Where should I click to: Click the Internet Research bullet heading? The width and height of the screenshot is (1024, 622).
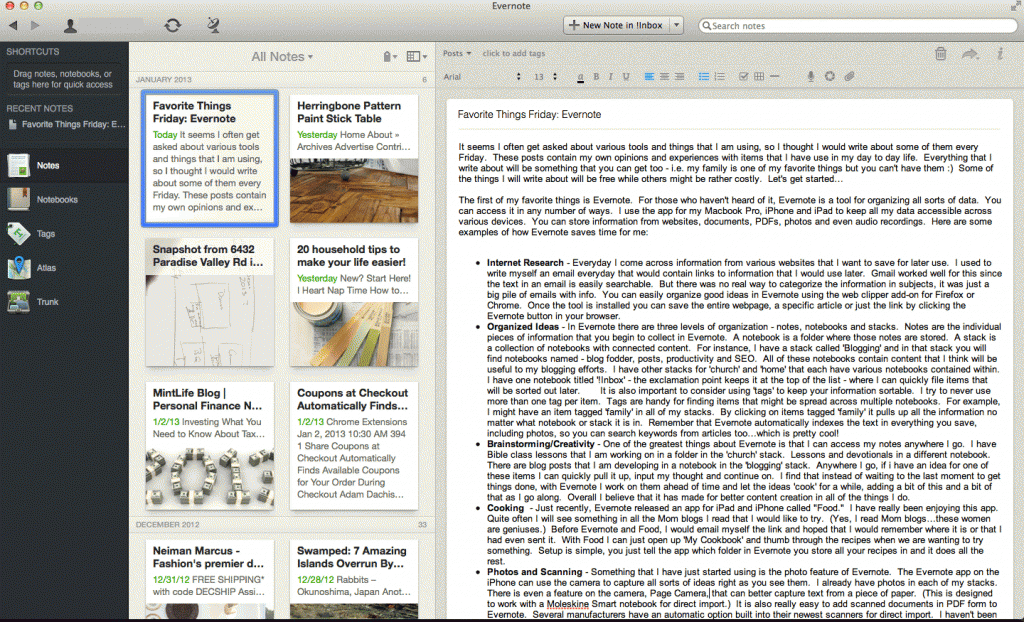[x=525, y=263]
